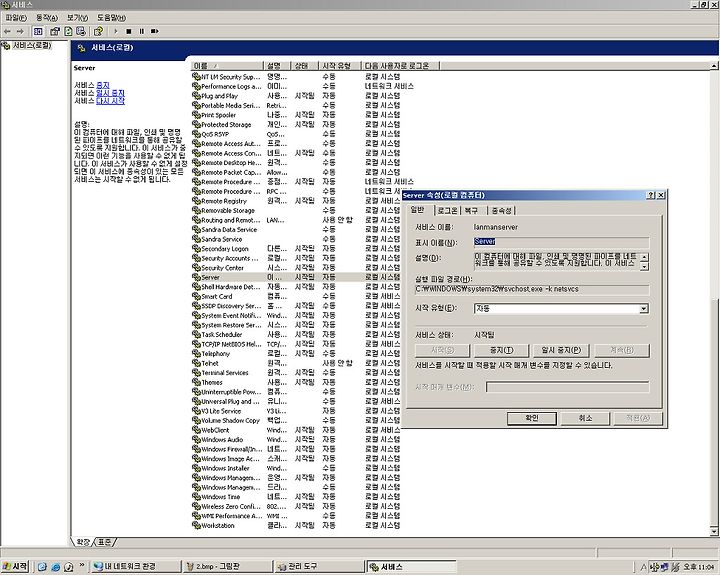Click the 중지 link in left description pane
This screenshot has width=720, height=575.
103,85
